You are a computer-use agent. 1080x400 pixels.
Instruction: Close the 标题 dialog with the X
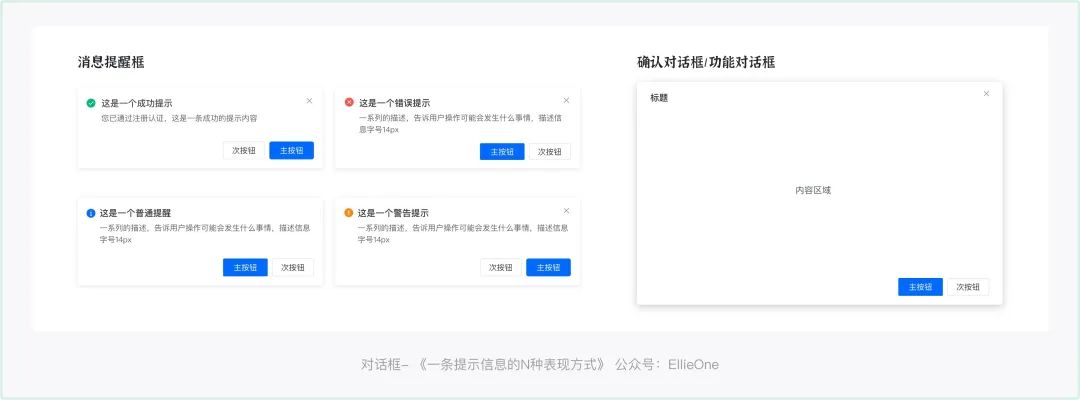pos(986,94)
